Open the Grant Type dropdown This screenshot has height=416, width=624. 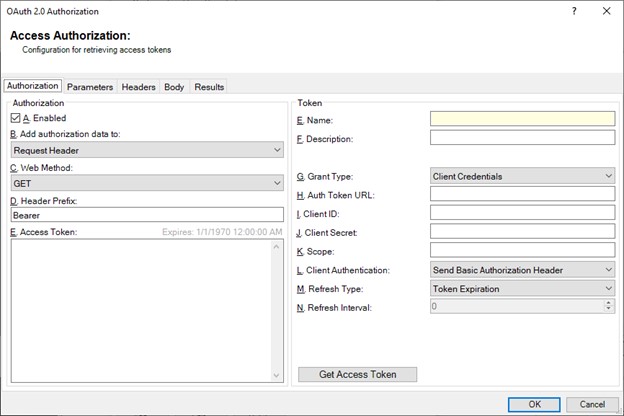(522, 176)
